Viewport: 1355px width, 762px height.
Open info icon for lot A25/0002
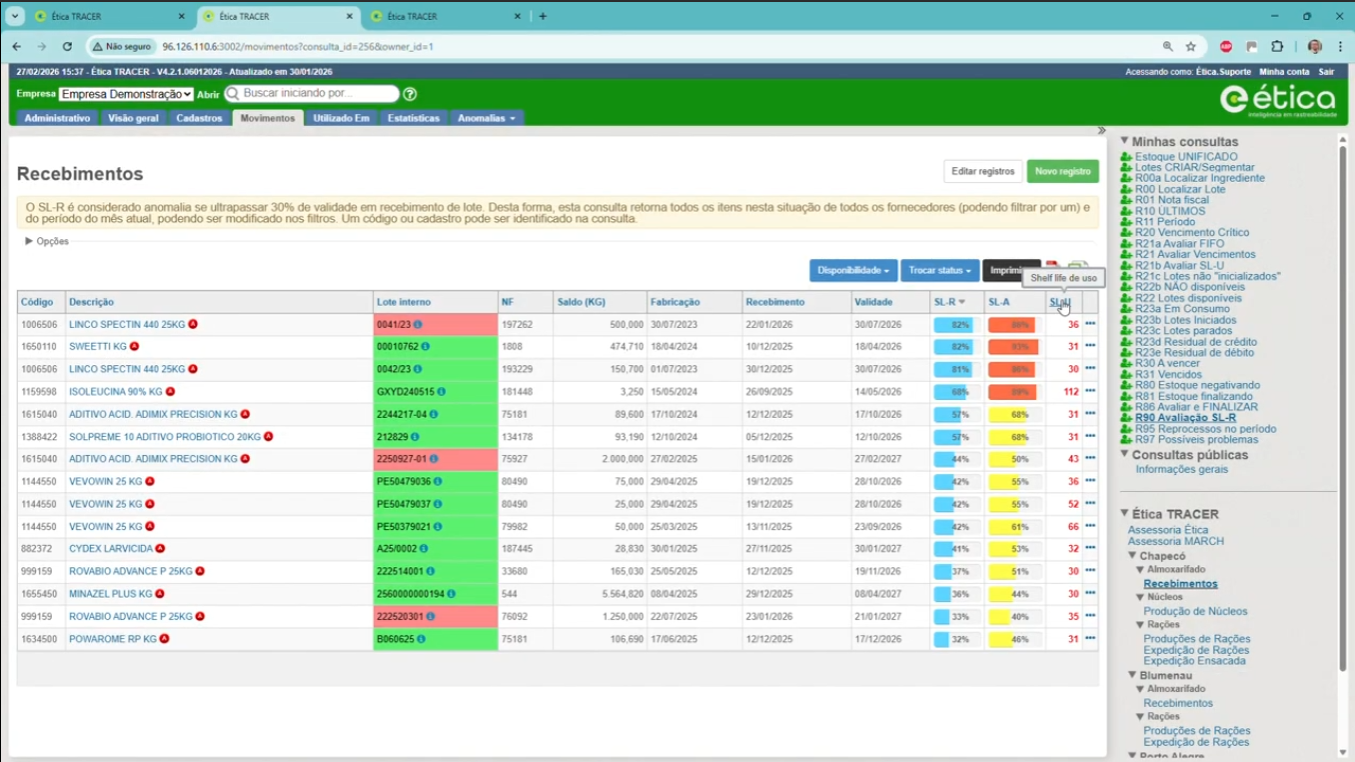(424, 549)
